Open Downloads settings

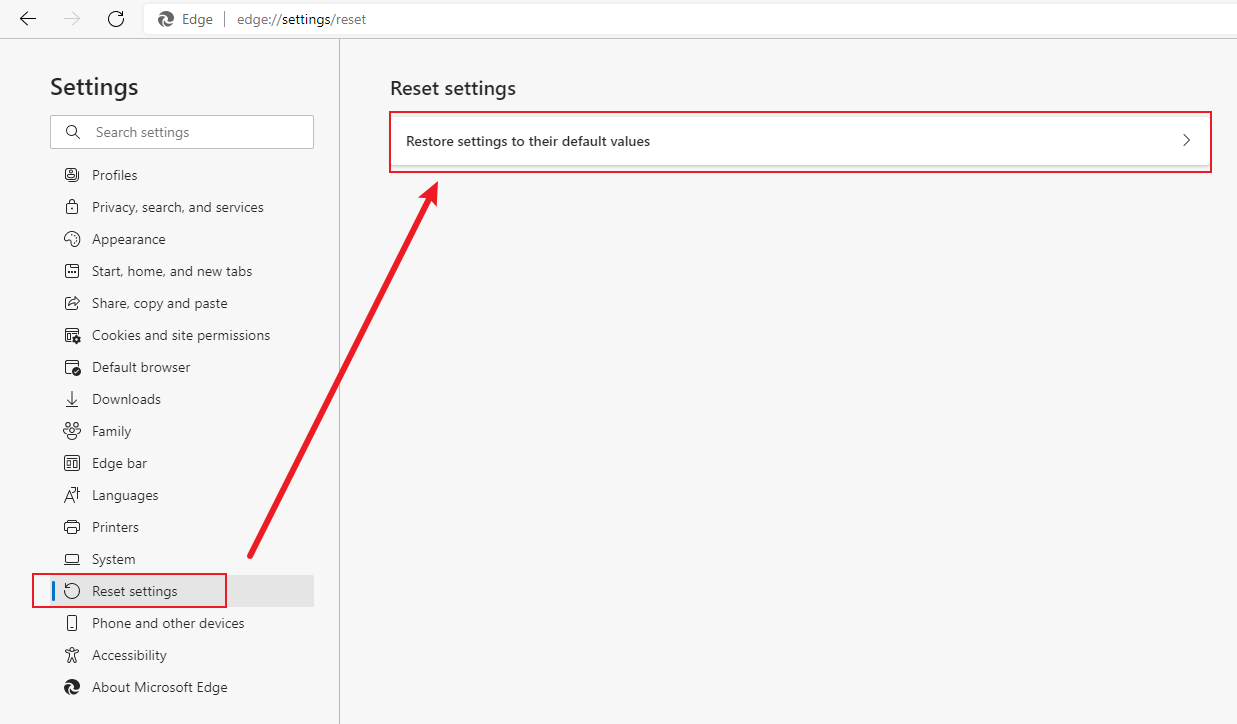pos(182,399)
